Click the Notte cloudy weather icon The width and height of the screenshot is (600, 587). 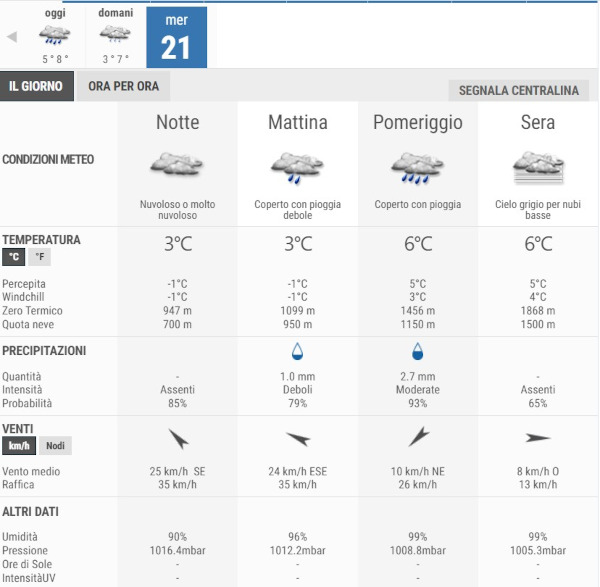(177, 163)
